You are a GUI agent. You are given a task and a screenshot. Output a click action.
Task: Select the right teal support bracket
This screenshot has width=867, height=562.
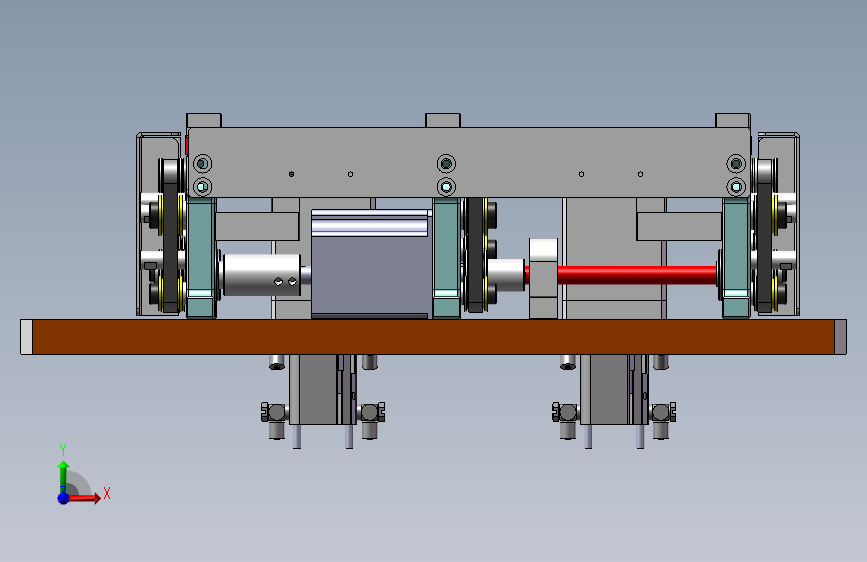click(x=736, y=258)
